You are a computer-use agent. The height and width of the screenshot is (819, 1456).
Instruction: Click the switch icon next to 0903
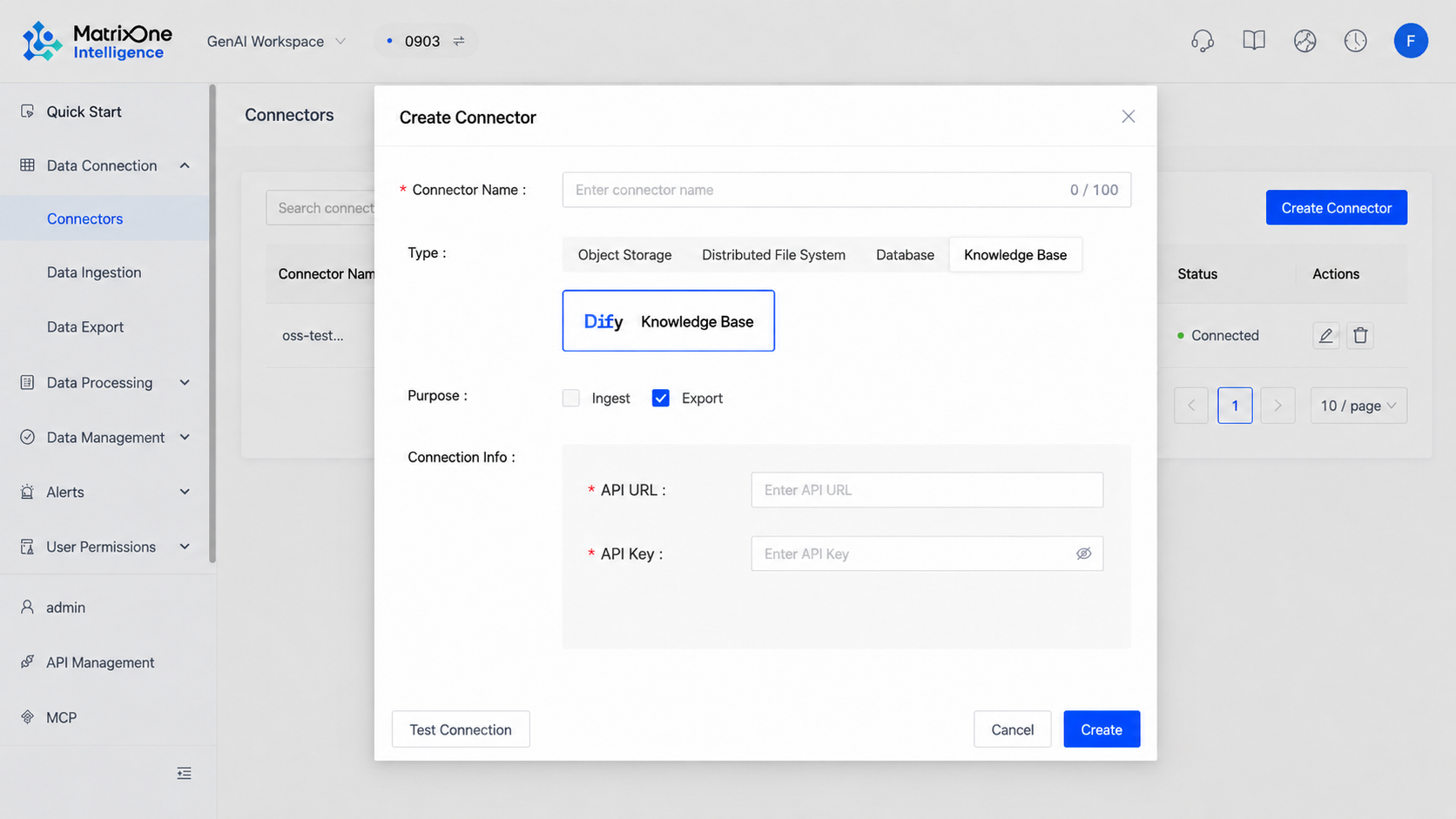tap(459, 41)
